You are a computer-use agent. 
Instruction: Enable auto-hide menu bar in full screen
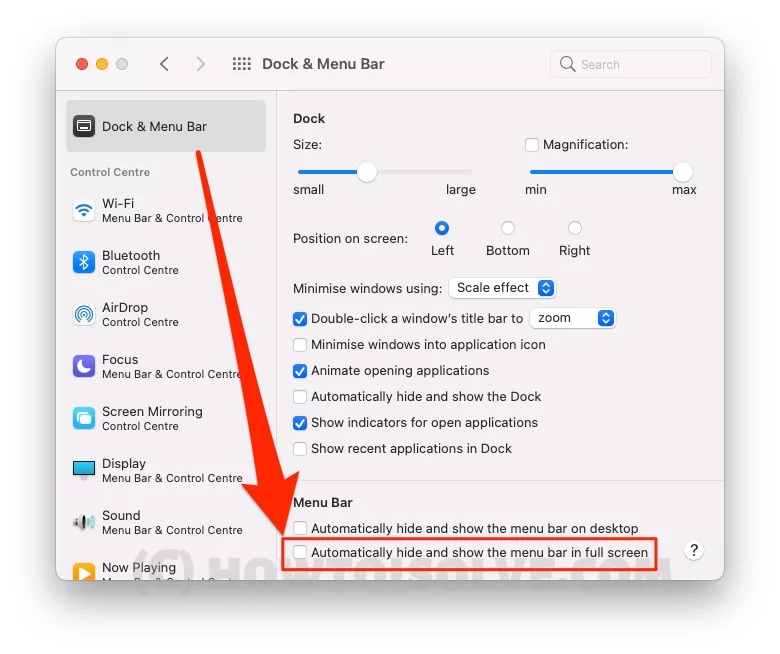click(x=300, y=552)
